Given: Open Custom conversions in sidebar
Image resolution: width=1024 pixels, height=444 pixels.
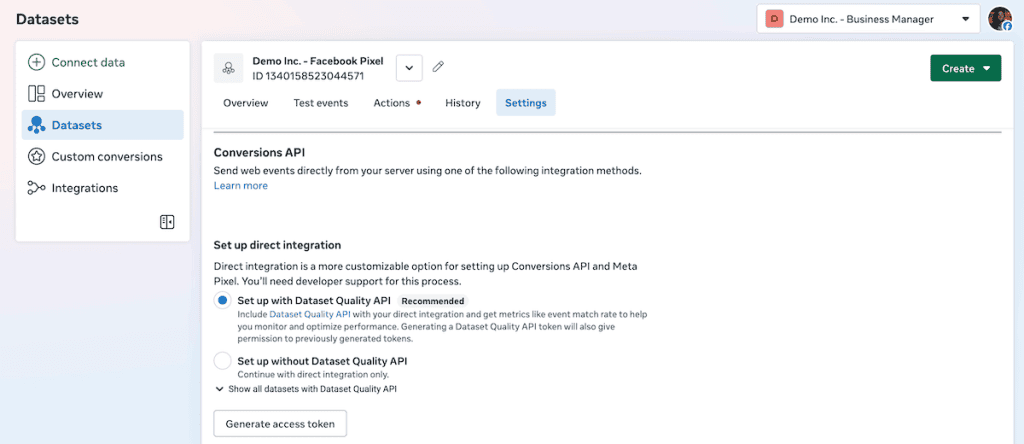Looking at the screenshot, I should 103,157.
